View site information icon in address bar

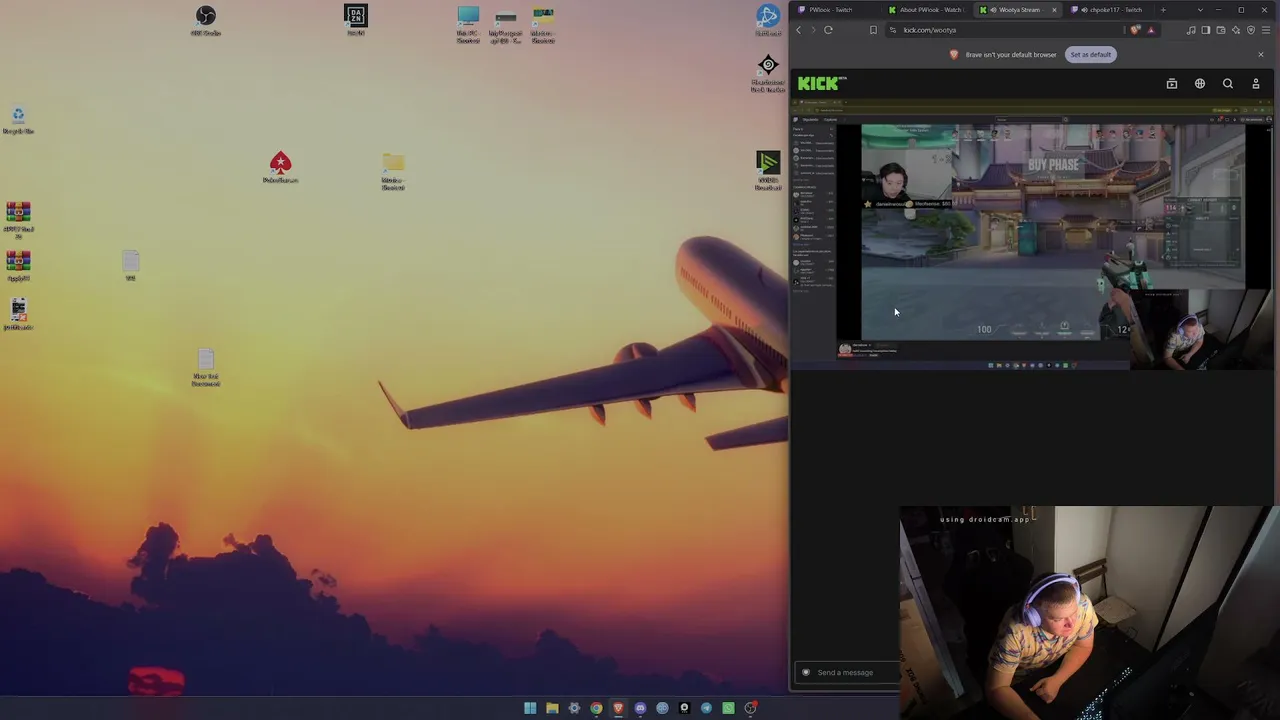coord(892,30)
